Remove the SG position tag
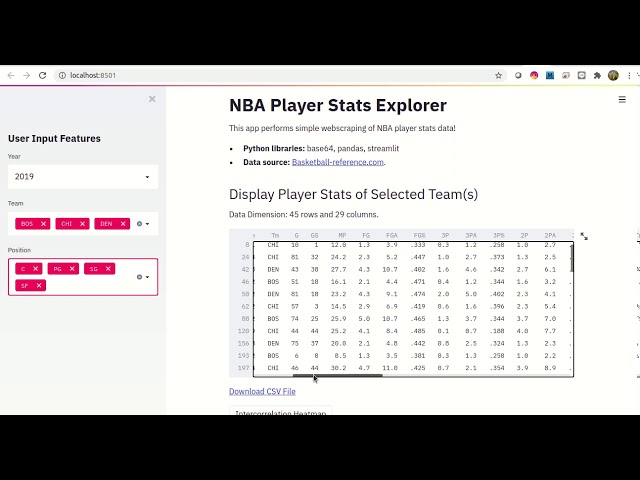 pyautogui.click(x=108, y=269)
